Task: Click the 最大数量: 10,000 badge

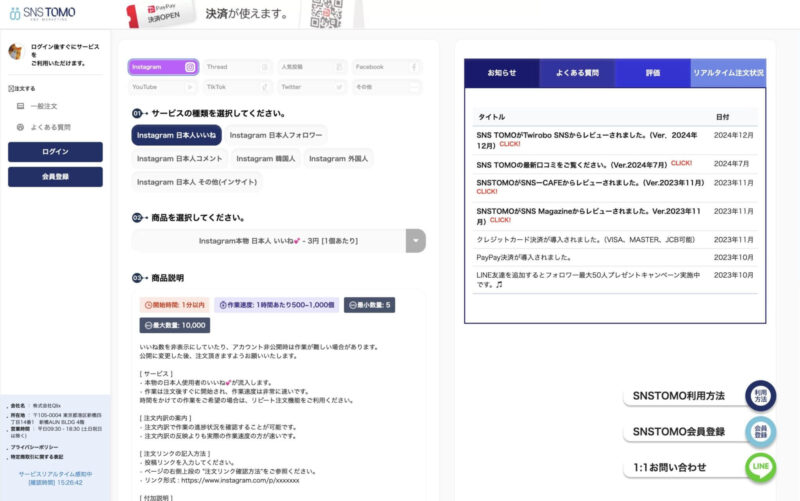Action: (174, 325)
